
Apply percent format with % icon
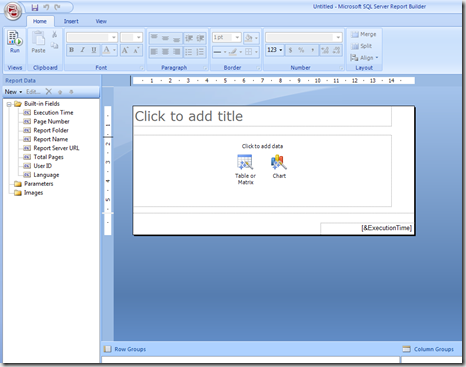(301, 50)
